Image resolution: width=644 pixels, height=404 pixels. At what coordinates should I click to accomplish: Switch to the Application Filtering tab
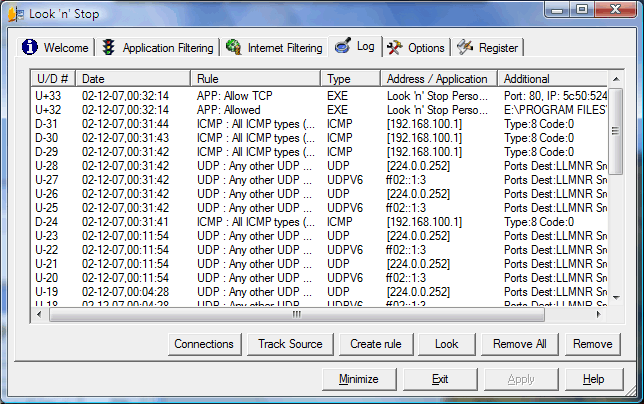(158, 48)
